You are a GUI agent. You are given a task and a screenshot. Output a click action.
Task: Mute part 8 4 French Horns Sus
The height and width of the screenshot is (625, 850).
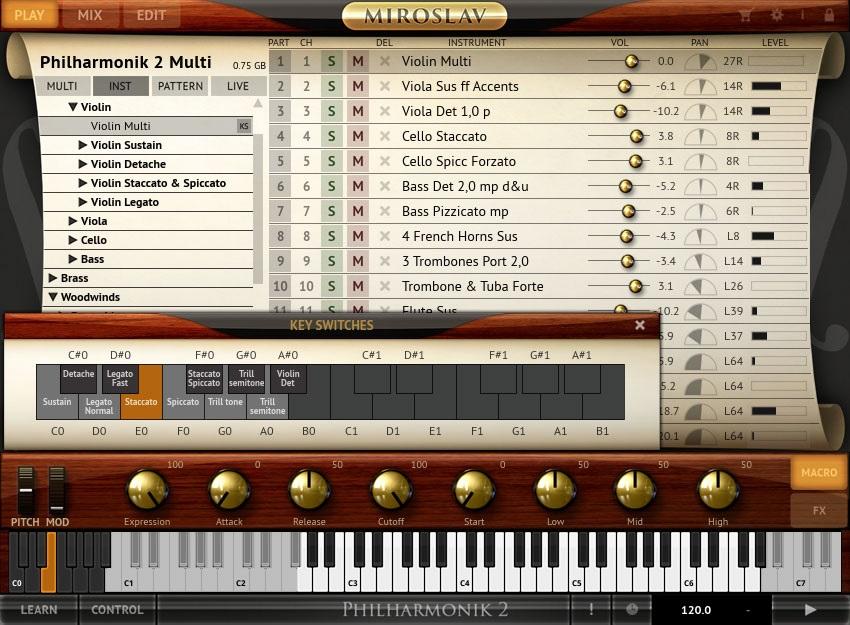pos(357,236)
